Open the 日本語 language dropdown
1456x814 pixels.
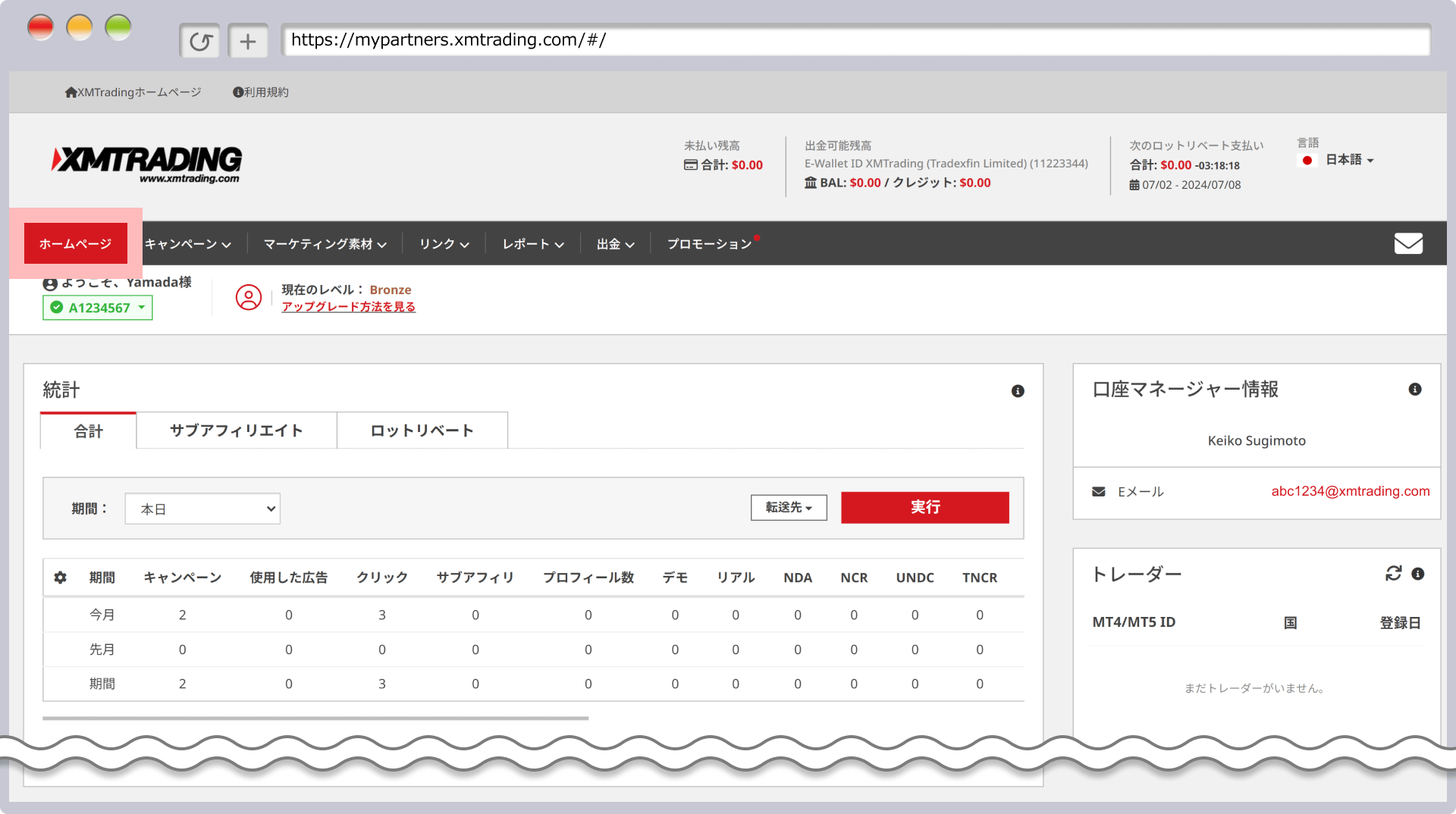click(1350, 160)
